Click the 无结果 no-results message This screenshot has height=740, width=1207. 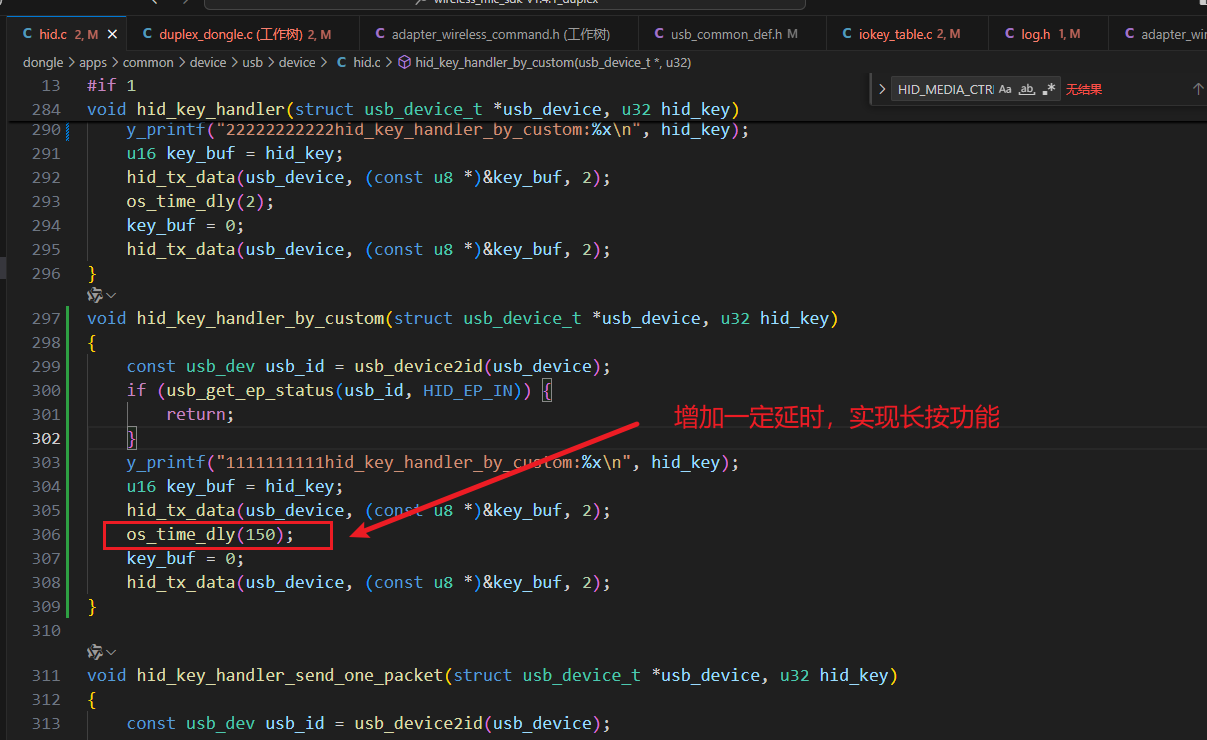[x=1084, y=89]
